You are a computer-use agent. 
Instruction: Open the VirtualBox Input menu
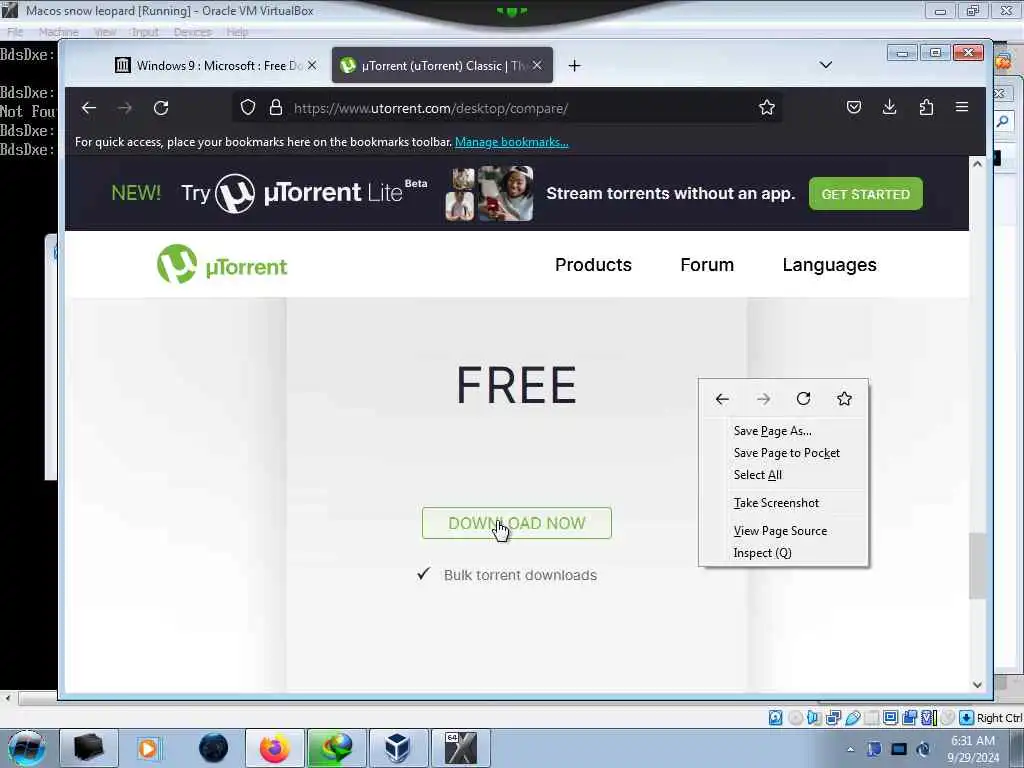[x=145, y=32]
